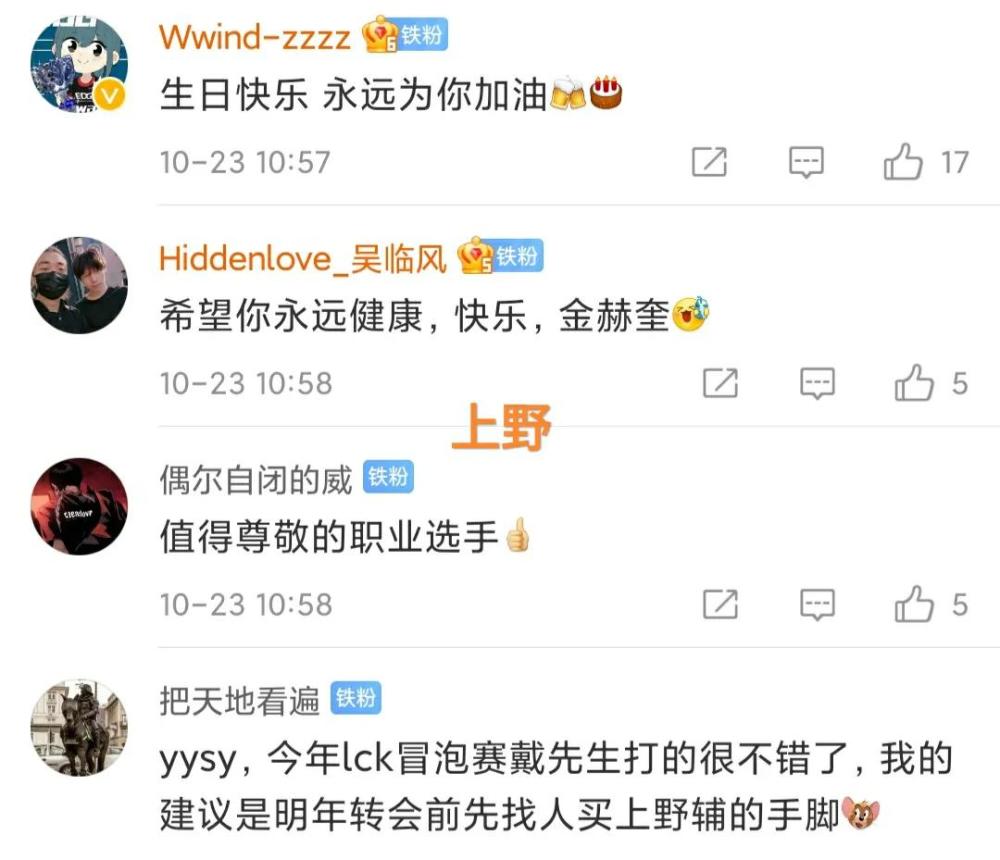
Task: Tap the 铁粉 badge beside 把天地看遍
Action: (355, 698)
